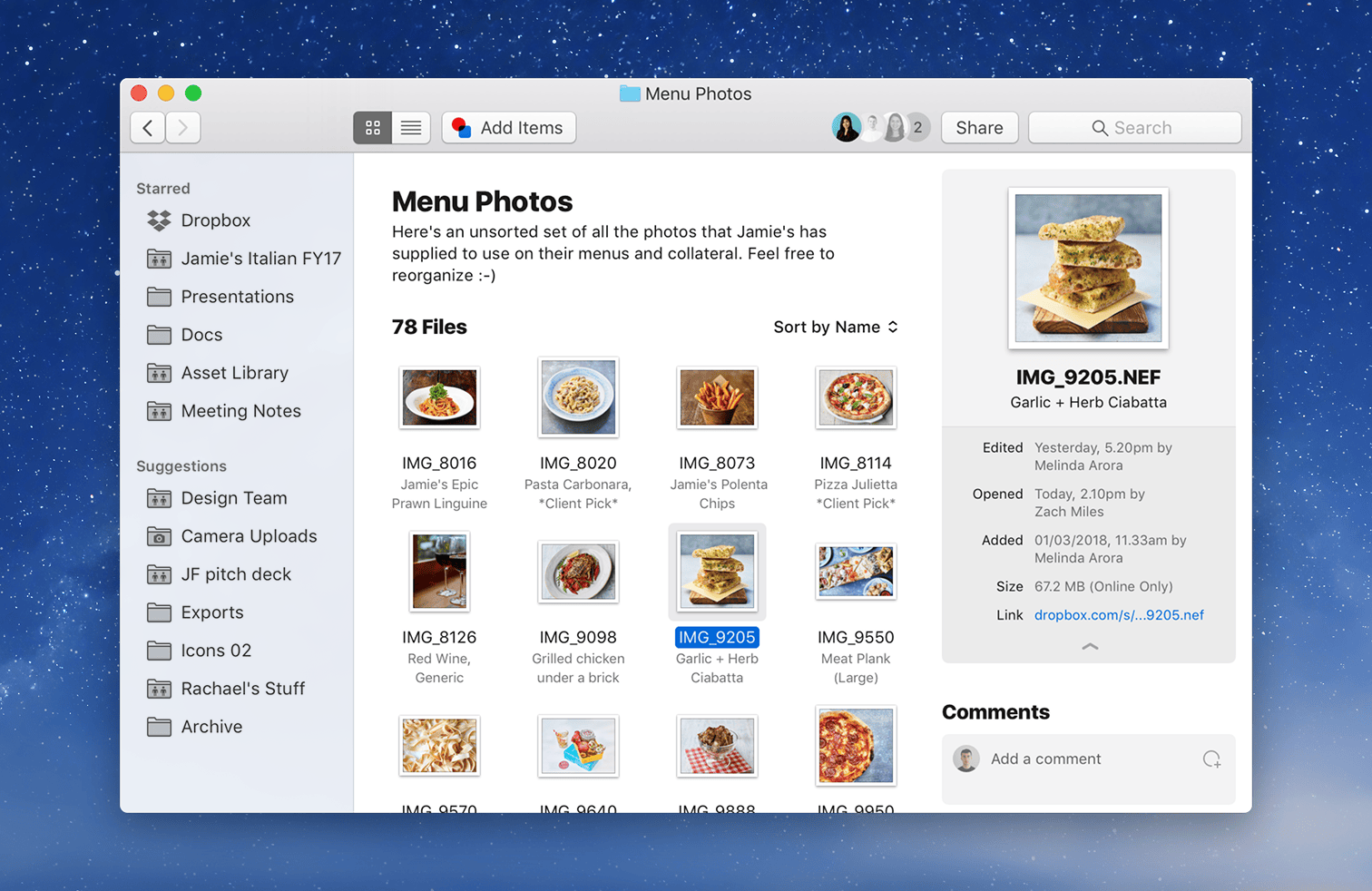Open the Share dialog
Image resolution: width=1372 pixels, height=891 pixels.
coord(979,128)
